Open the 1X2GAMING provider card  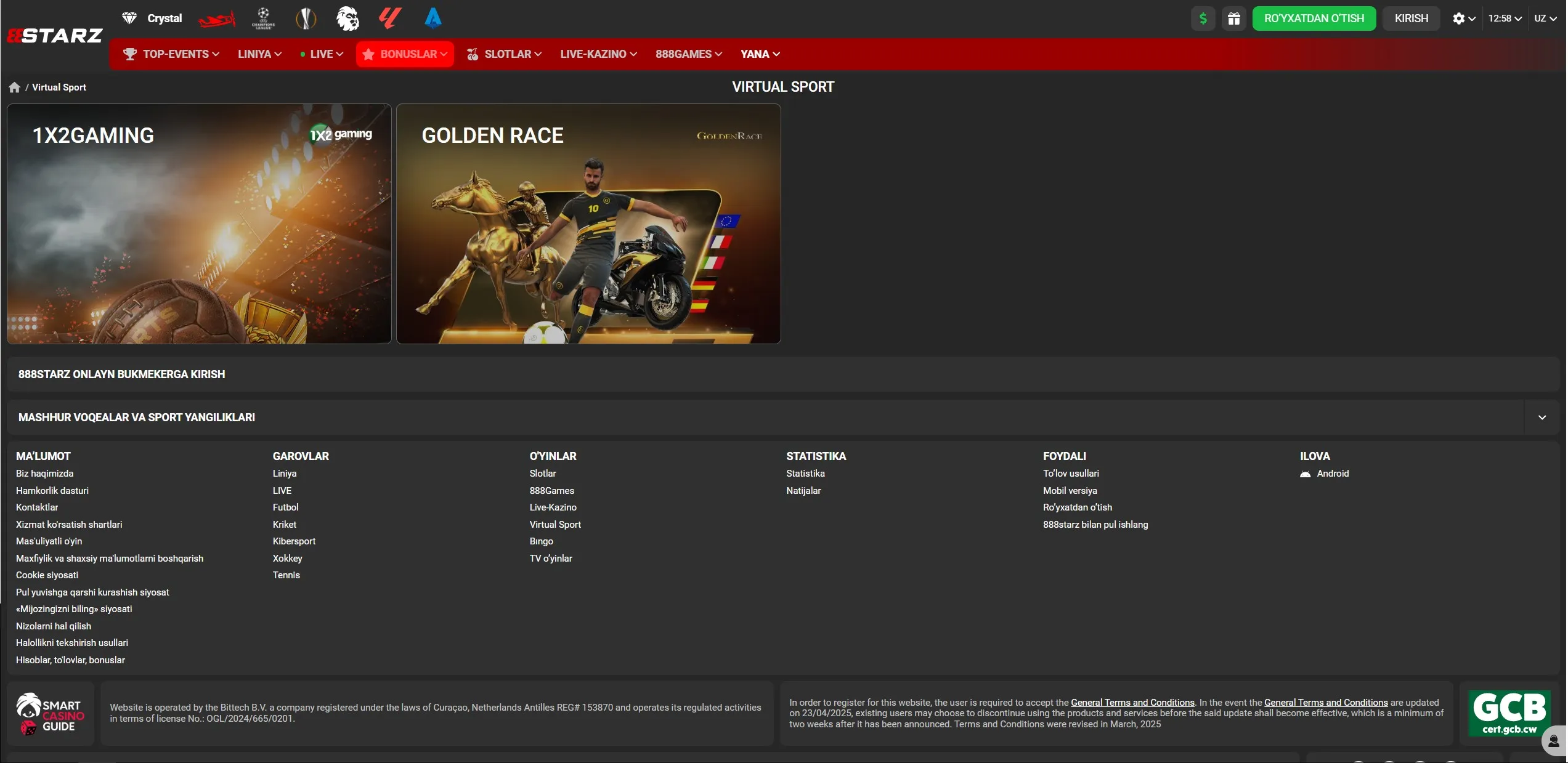[x=199, y=224]
